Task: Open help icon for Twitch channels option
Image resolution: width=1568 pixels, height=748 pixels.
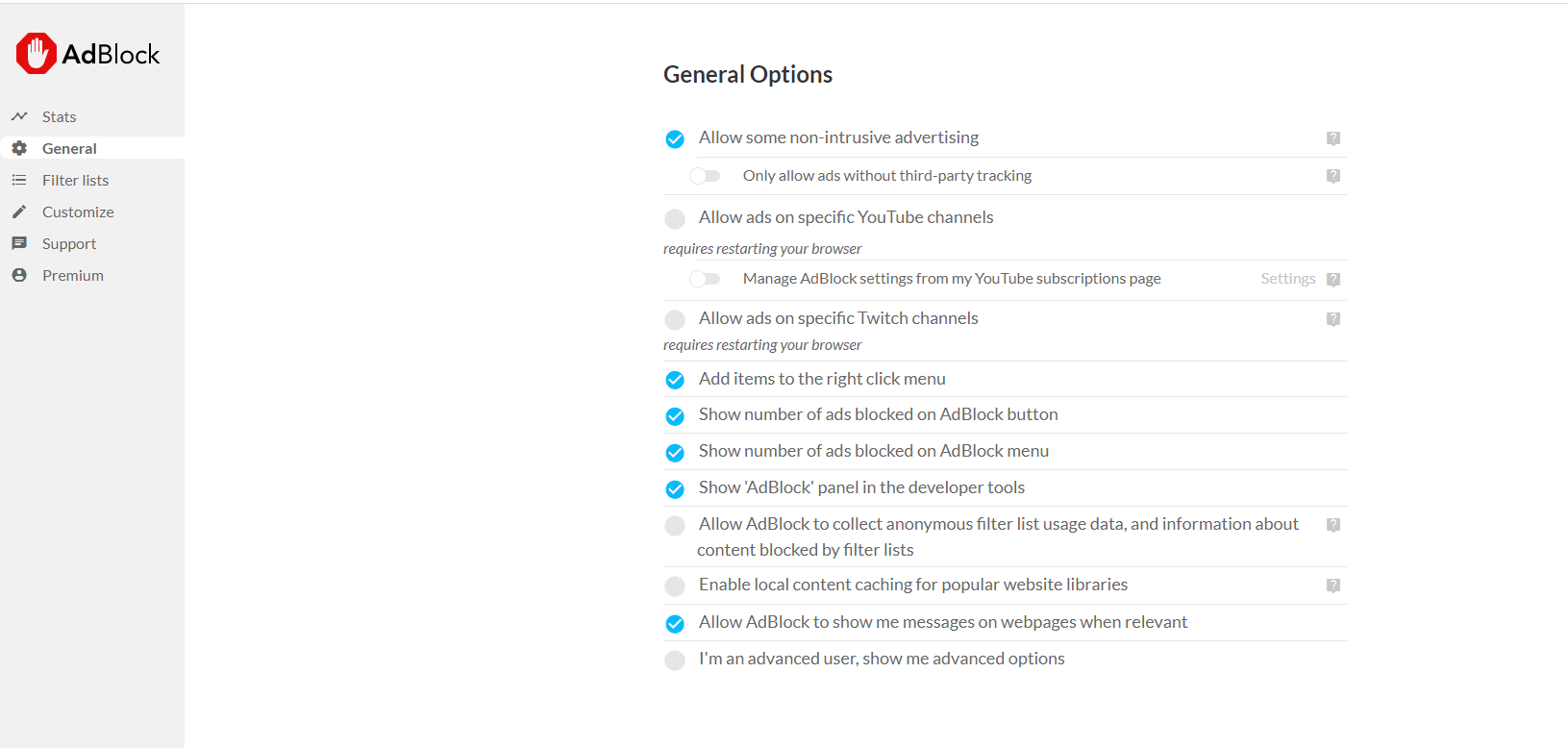Action: coord(1333,319)
